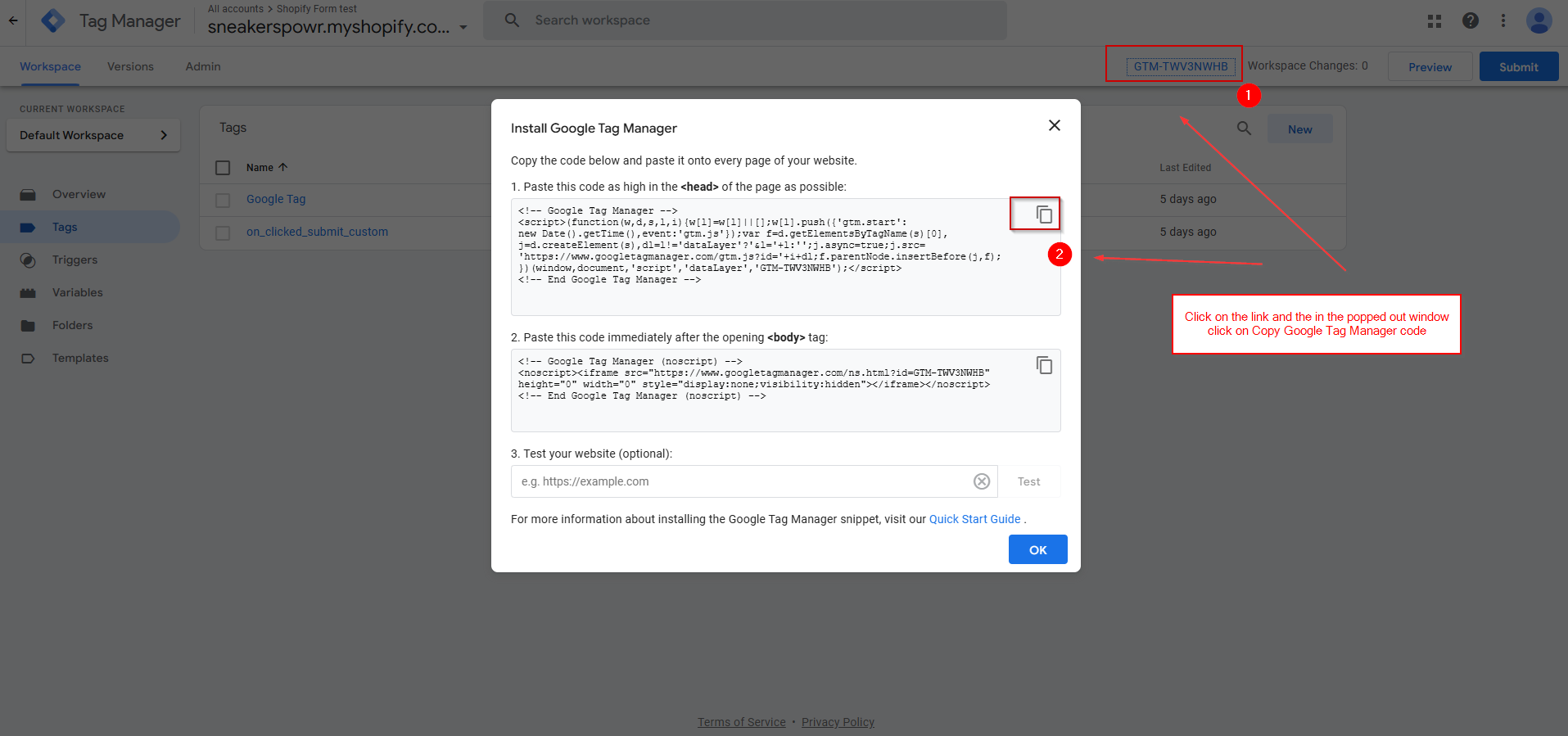The image size is (1568, 736).
Task: Click the Shopify Form test breadcrumb
Action: click(317, 9)
